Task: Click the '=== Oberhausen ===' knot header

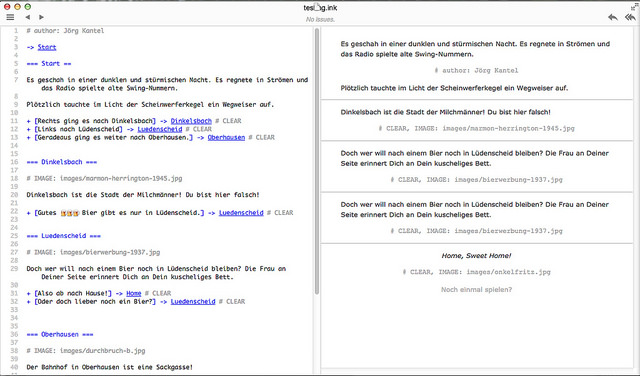Action: pos(60,334)
